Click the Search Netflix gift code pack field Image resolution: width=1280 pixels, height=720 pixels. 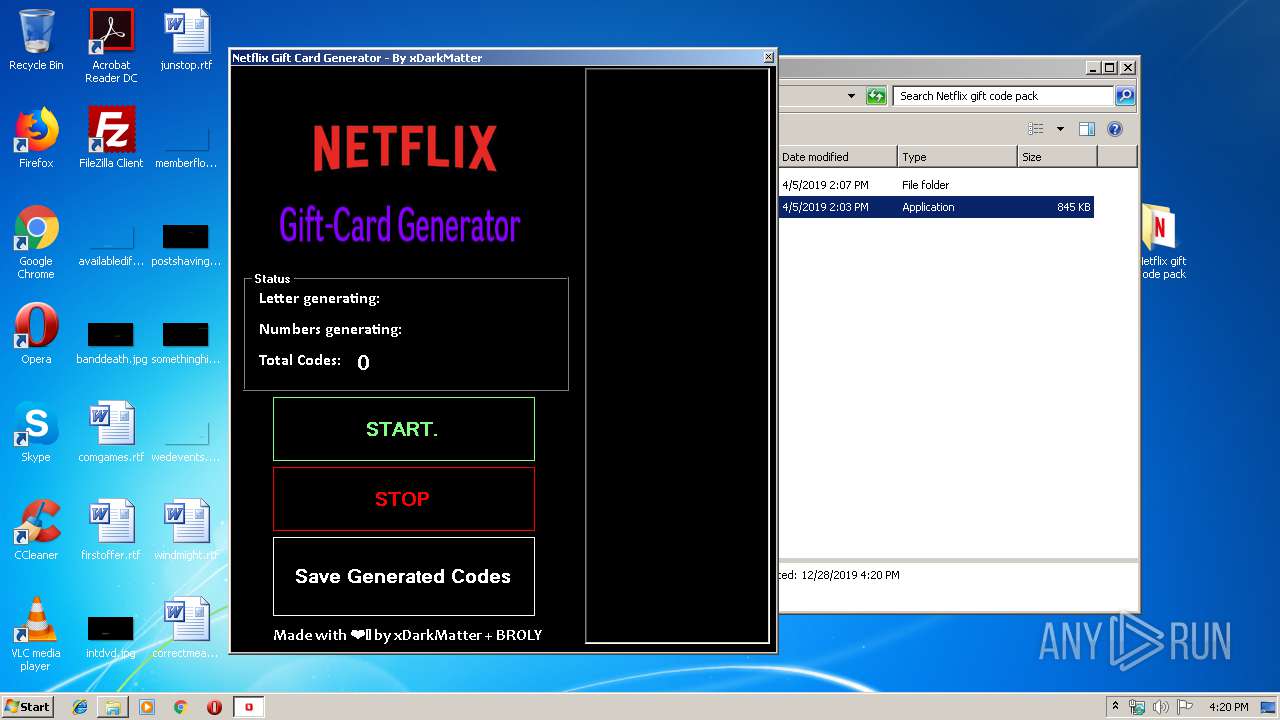pyautogui.click(x=1003, y=96)
